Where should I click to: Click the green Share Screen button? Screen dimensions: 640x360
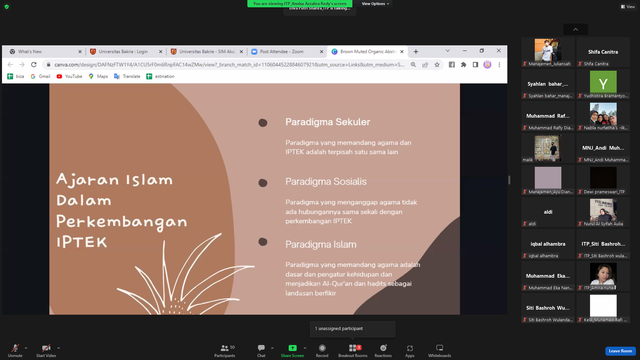(292, 350)
